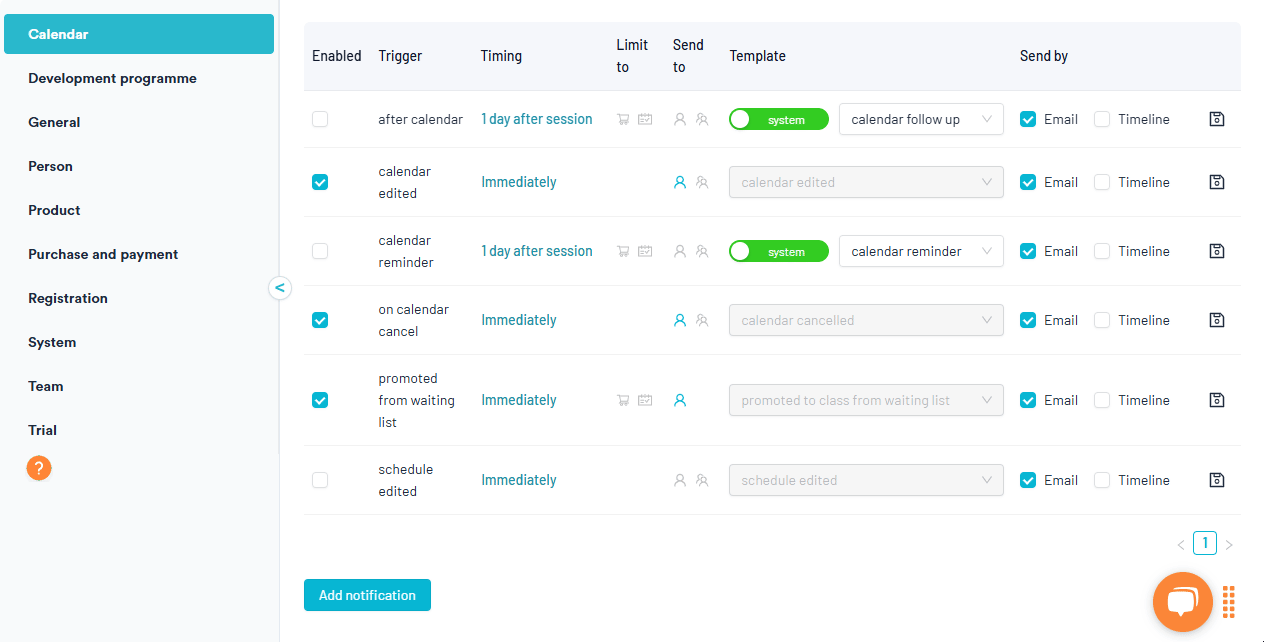The height and width of the screenshot is (642, 1264).
Task: Click the orange help question mark icon
Action: pos(39,468)
